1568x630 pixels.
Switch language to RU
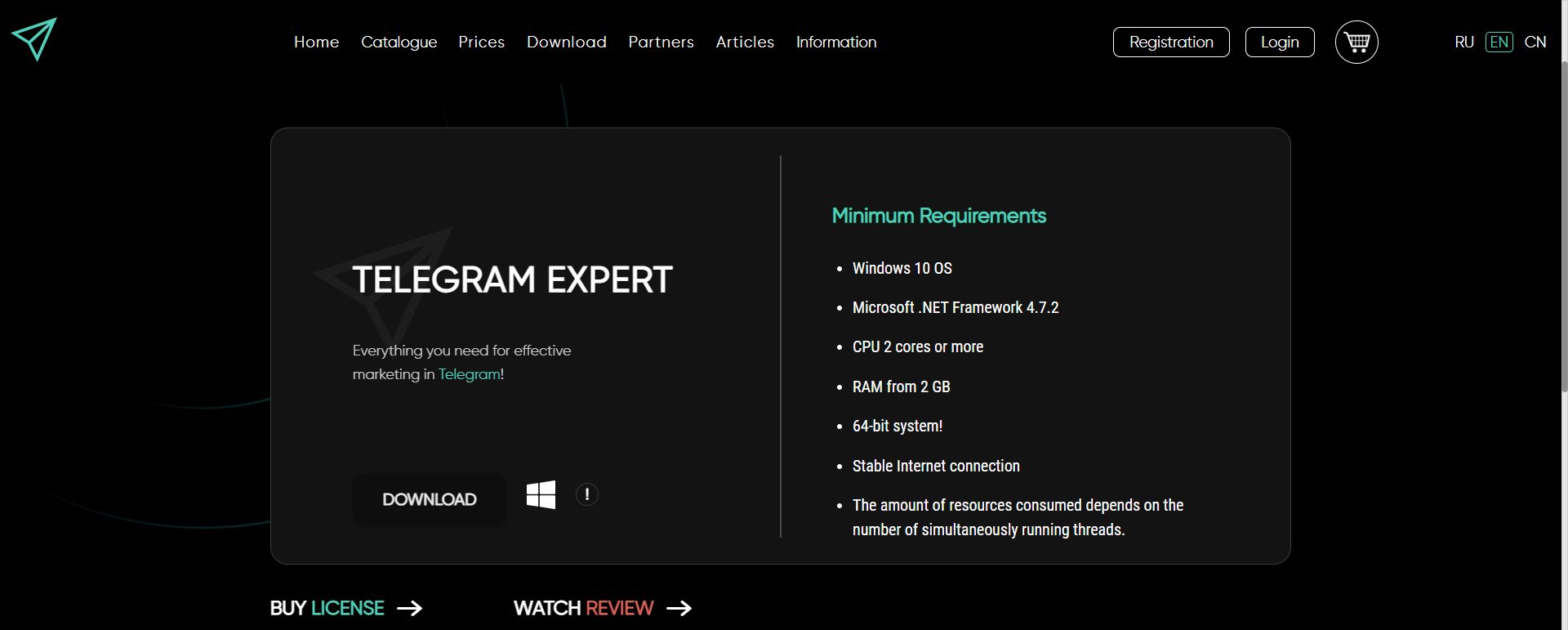pos(1463,42)
